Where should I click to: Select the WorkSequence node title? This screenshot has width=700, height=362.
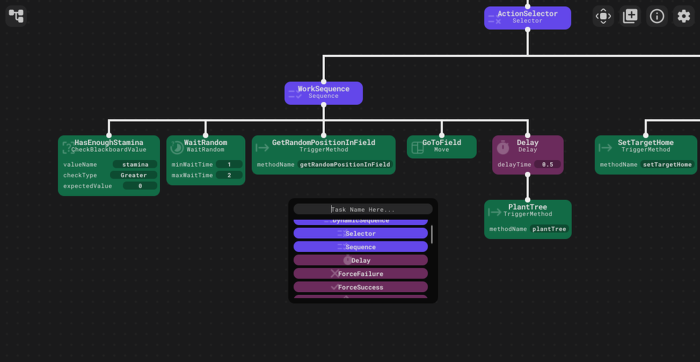point(324,89)
